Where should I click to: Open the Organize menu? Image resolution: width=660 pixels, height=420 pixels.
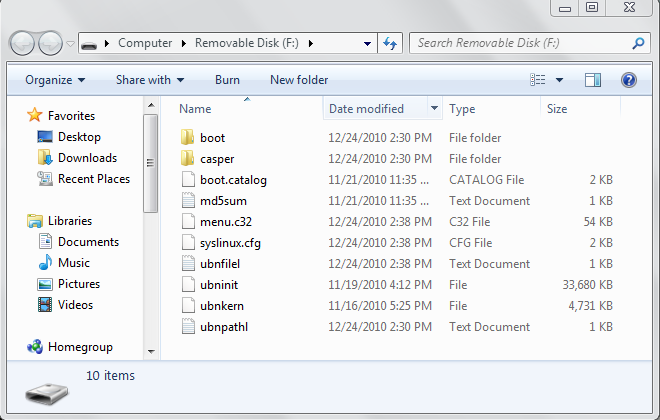click(55, 80)
